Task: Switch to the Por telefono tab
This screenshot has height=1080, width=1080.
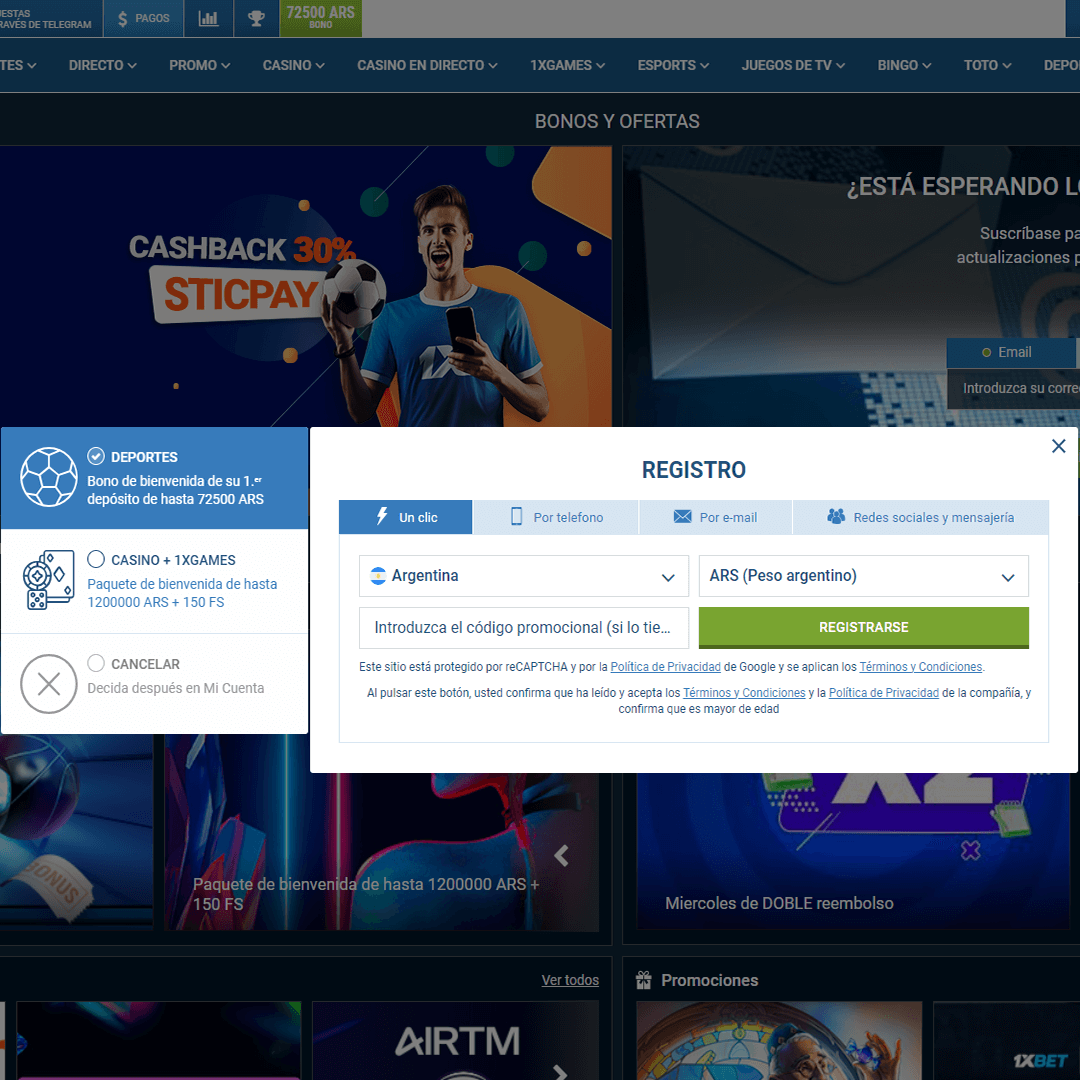Action: (x=556, y=517)
